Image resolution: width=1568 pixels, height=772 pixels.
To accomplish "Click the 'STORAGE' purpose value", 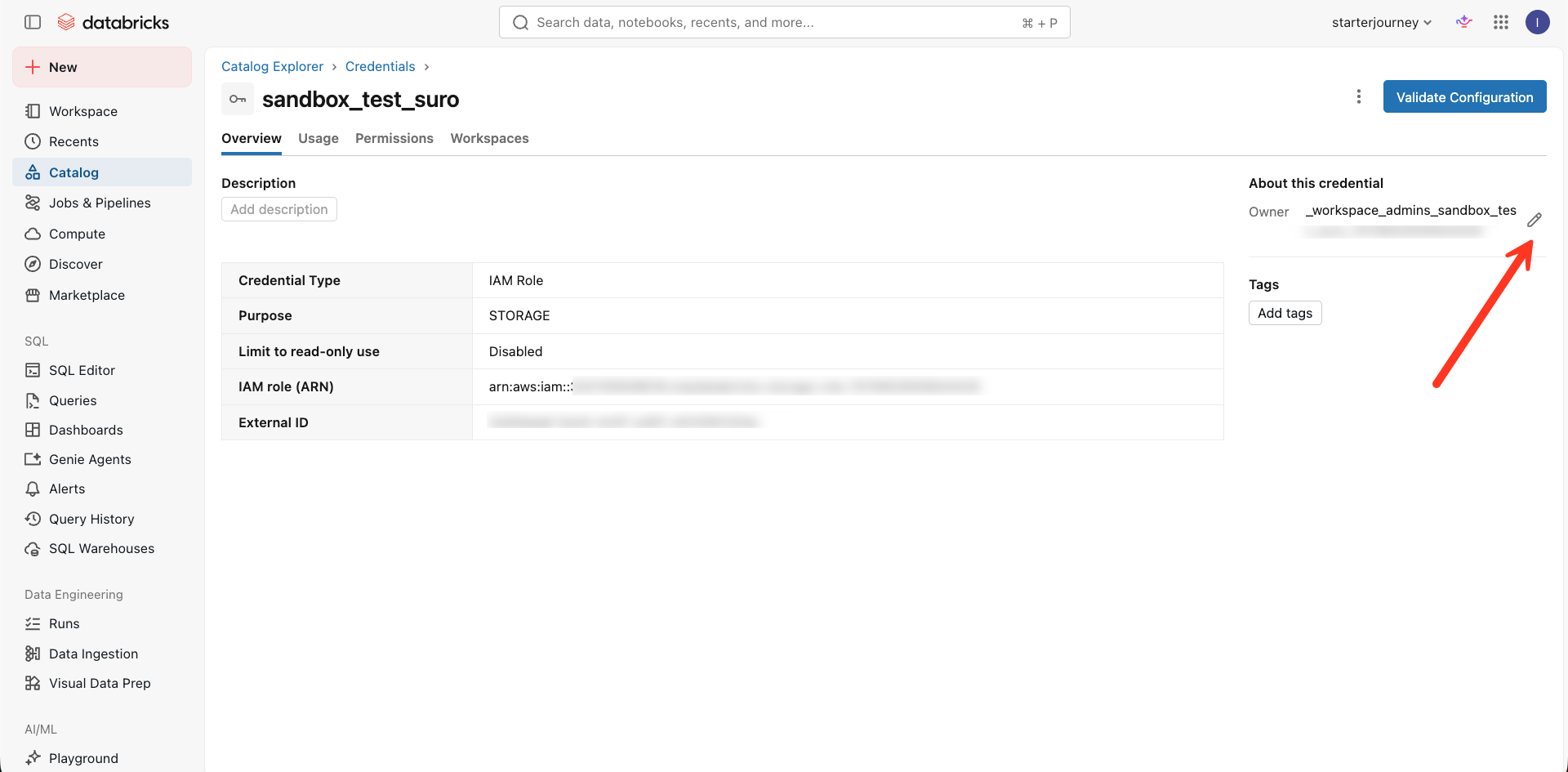I will [x=519, y=315].
